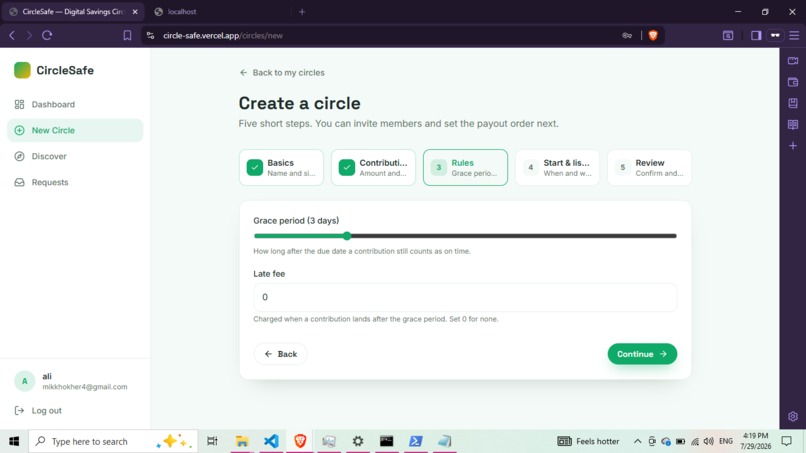Open site settings icon in address bar
Image resolution: width=806 pixels, height=453 pixels.
pyautogui.click(x=150, y=35)
